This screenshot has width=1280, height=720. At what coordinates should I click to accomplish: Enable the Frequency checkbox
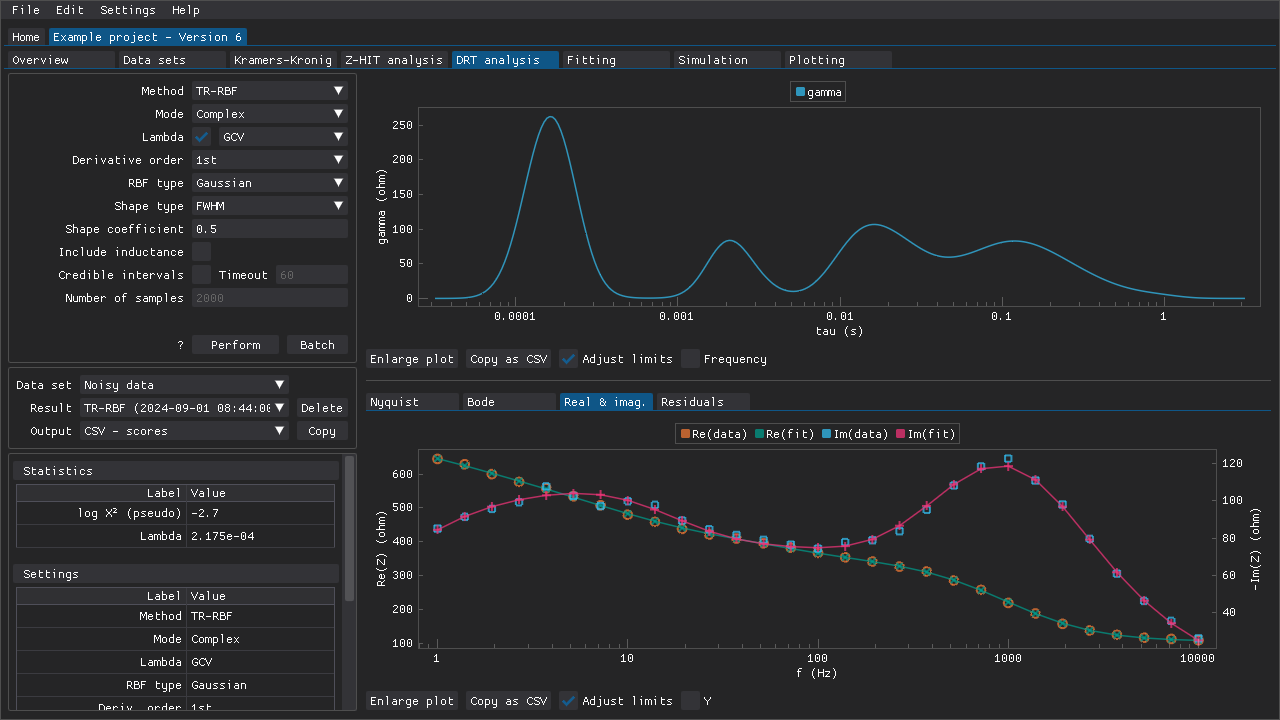click(x=690, y=359)
